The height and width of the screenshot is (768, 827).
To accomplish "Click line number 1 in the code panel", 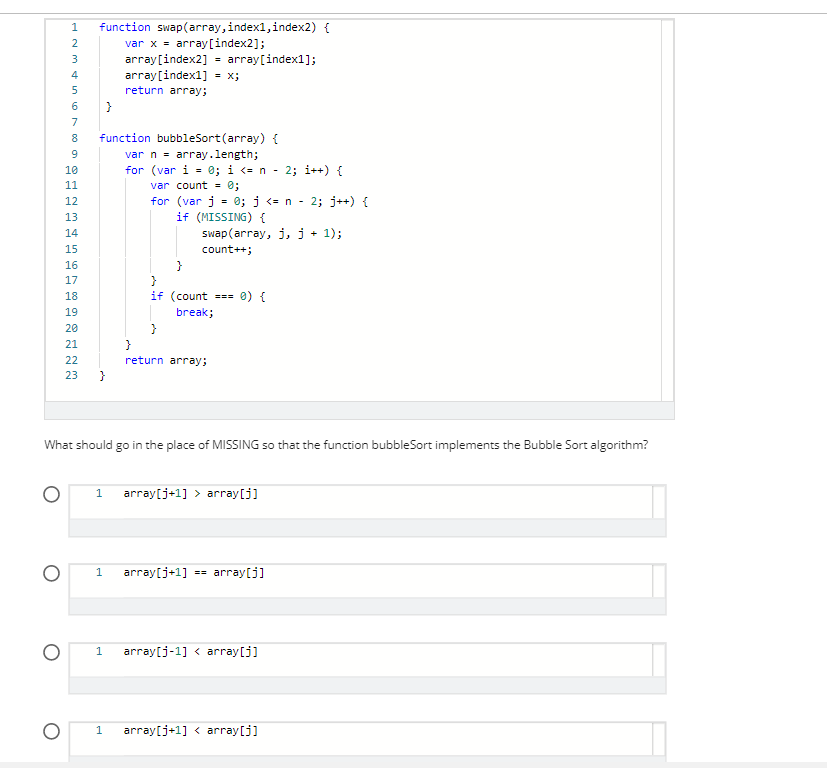I will coord(71,27).
